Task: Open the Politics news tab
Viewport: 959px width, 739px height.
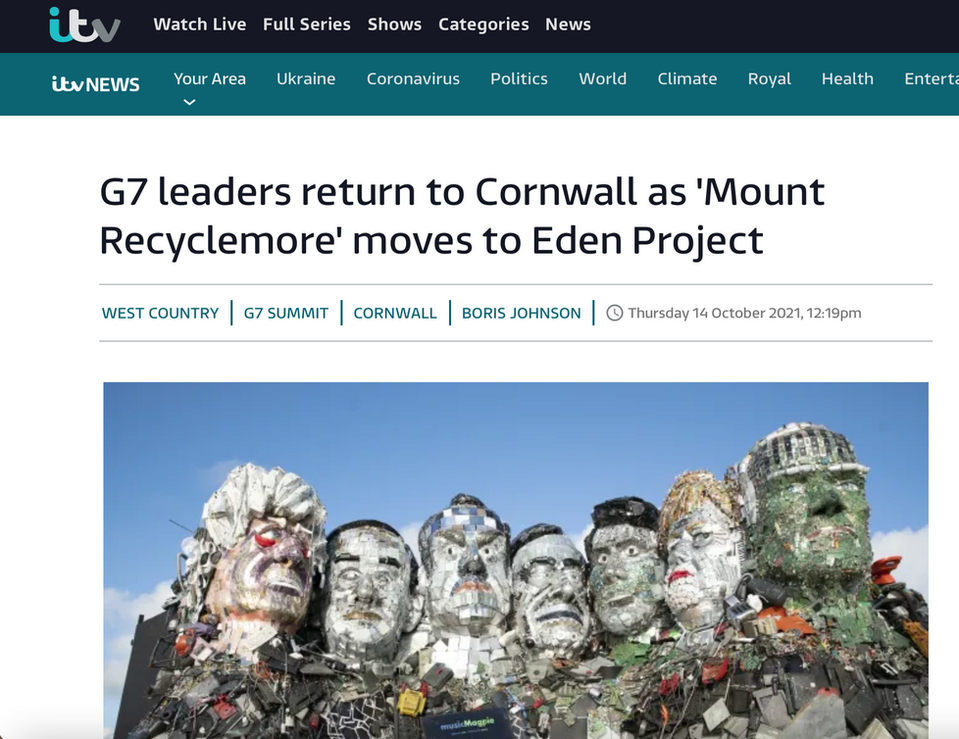Action: pos(519,79)
